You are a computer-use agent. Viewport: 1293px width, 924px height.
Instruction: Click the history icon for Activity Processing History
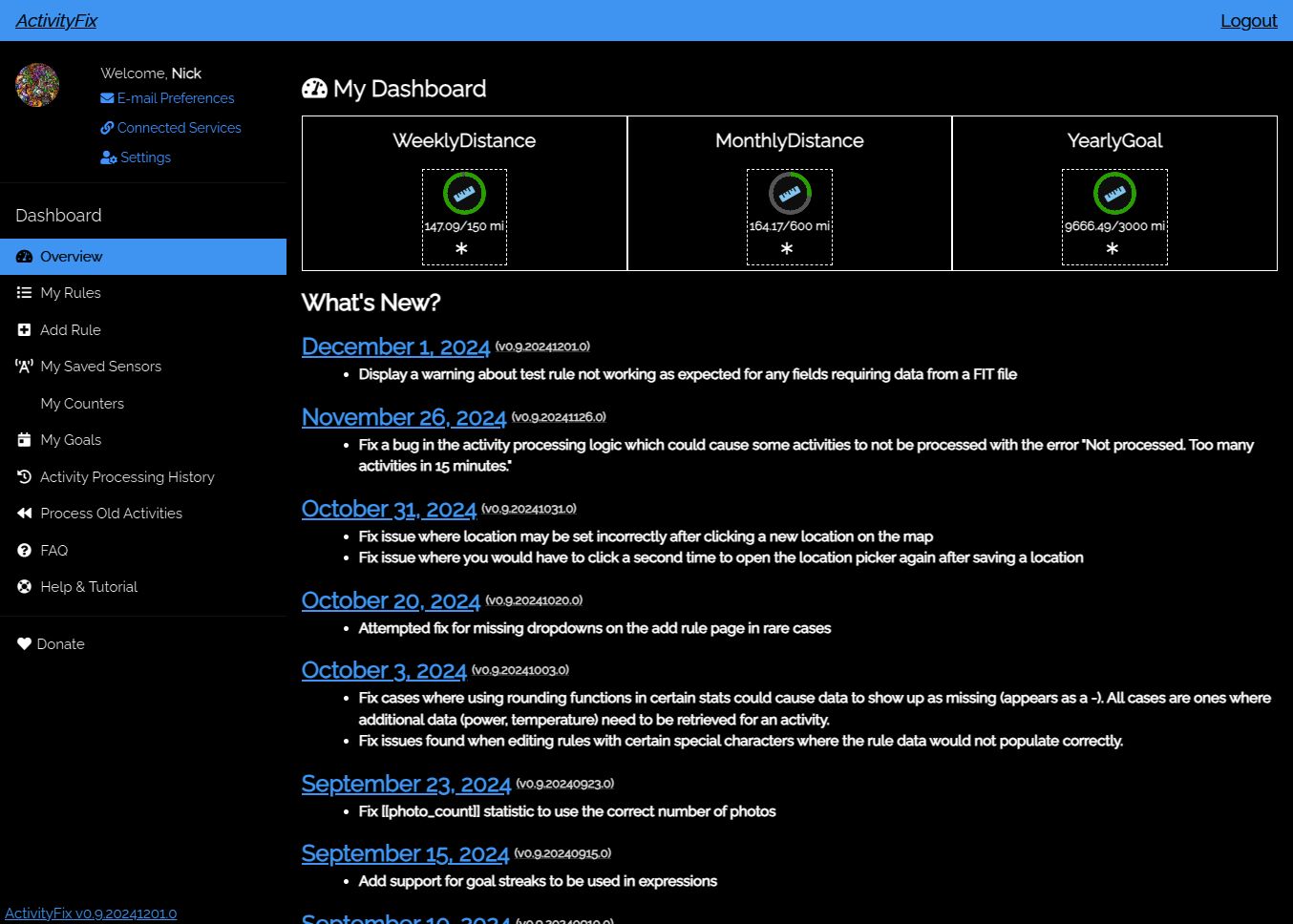coord(24,476)
